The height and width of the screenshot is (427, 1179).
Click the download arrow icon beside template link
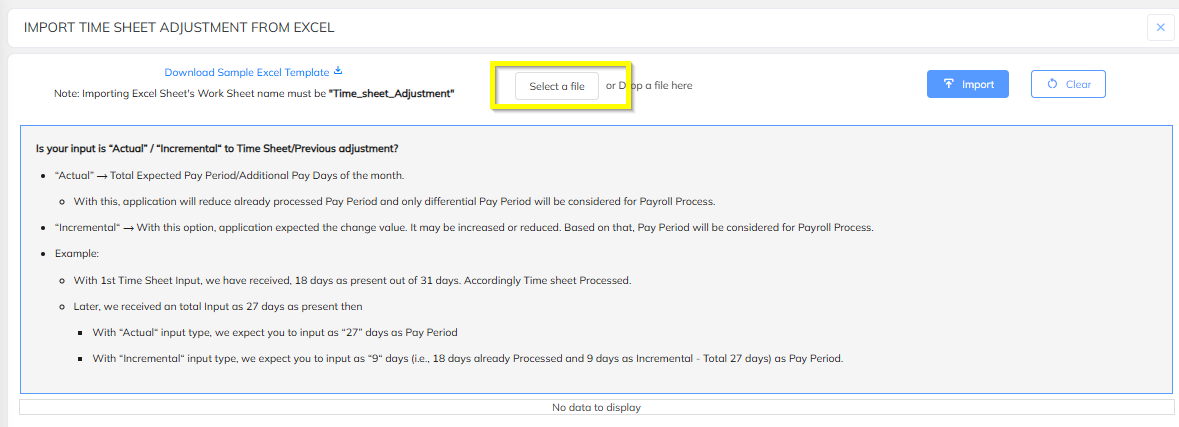[338, 71]
